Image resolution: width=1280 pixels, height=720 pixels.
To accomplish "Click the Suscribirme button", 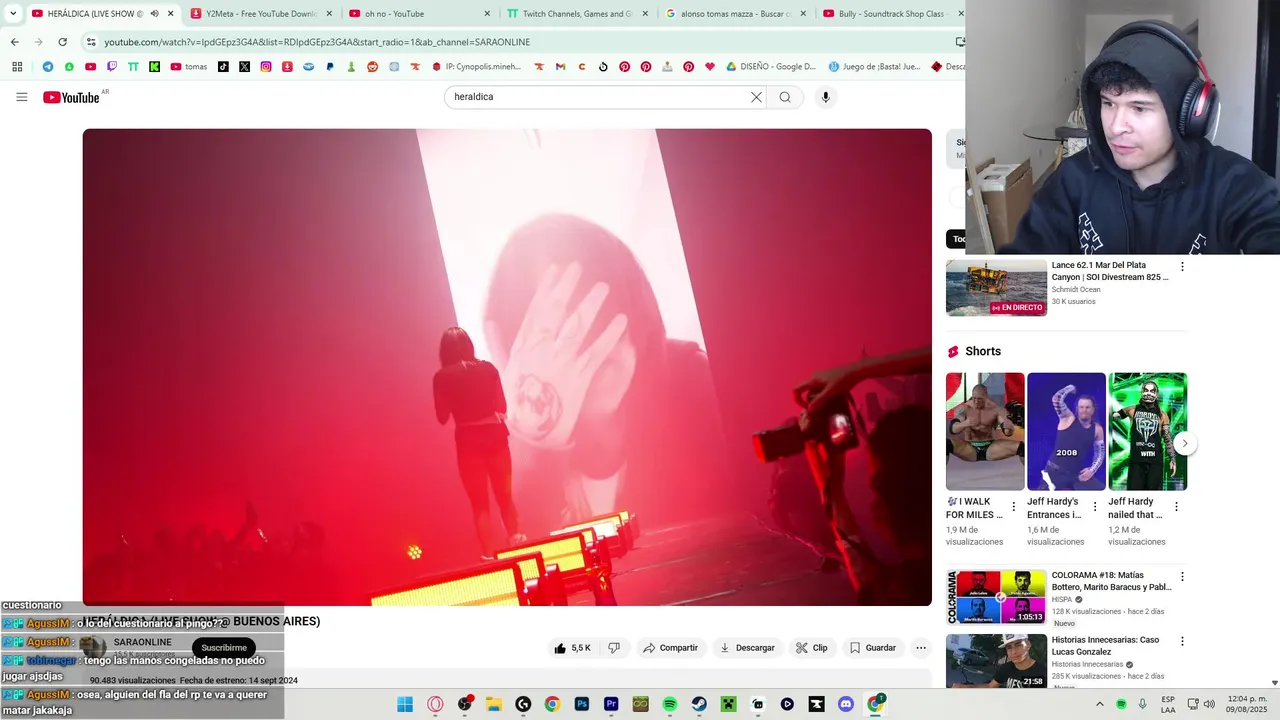I will pyautogui.click(x=223, y=648).
